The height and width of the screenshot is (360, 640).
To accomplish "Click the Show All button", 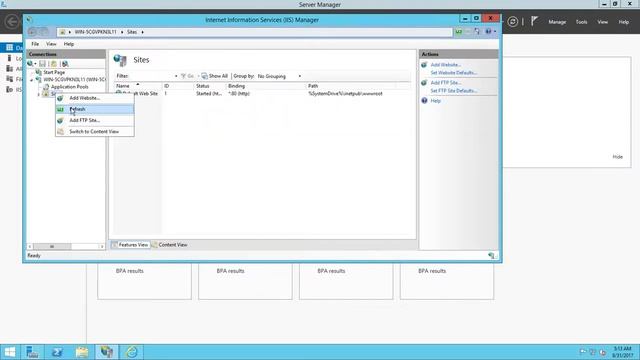I will [x=215, y=76].
